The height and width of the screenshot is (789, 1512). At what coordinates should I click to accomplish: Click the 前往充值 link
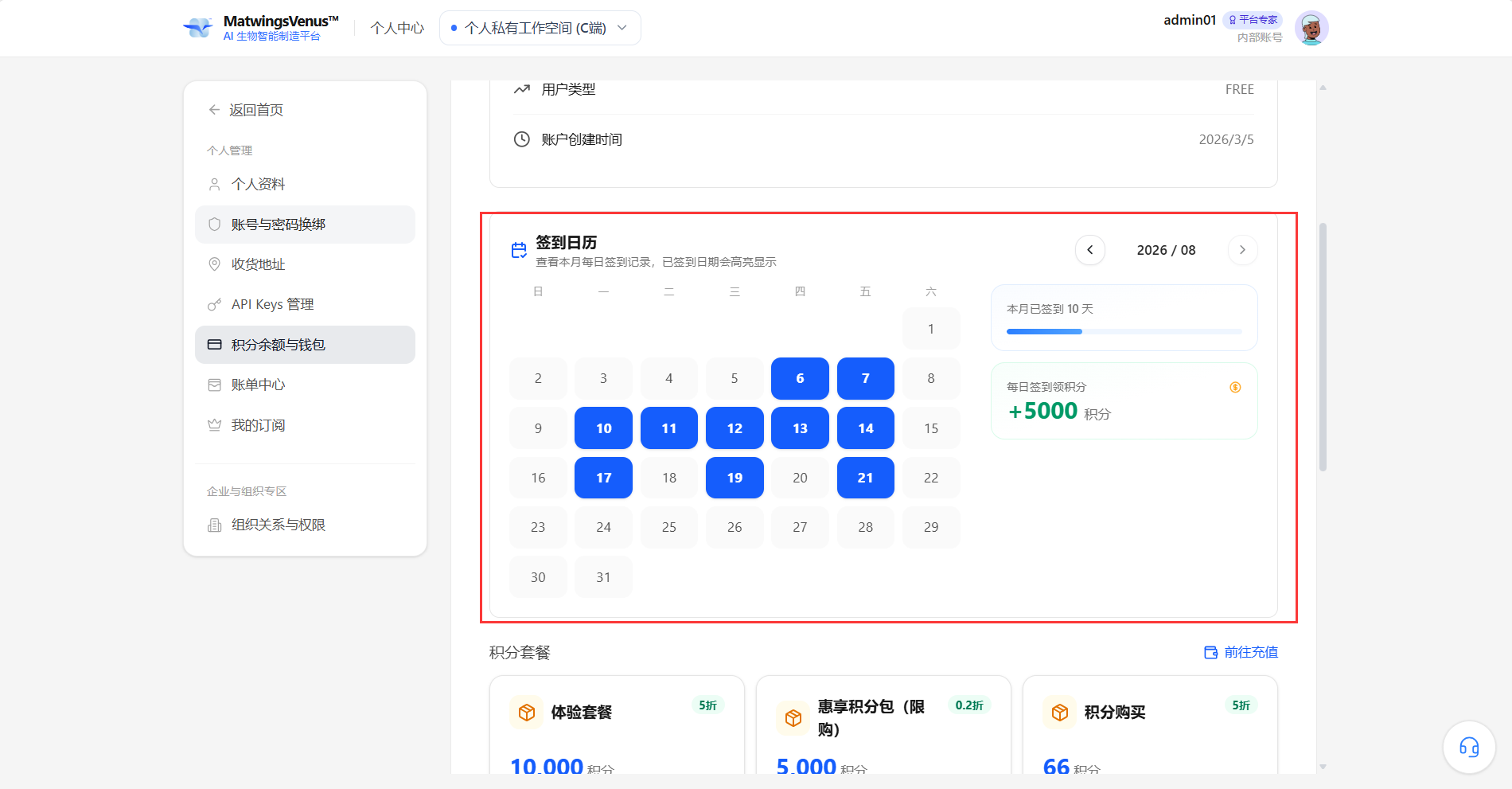[1241, 652]
